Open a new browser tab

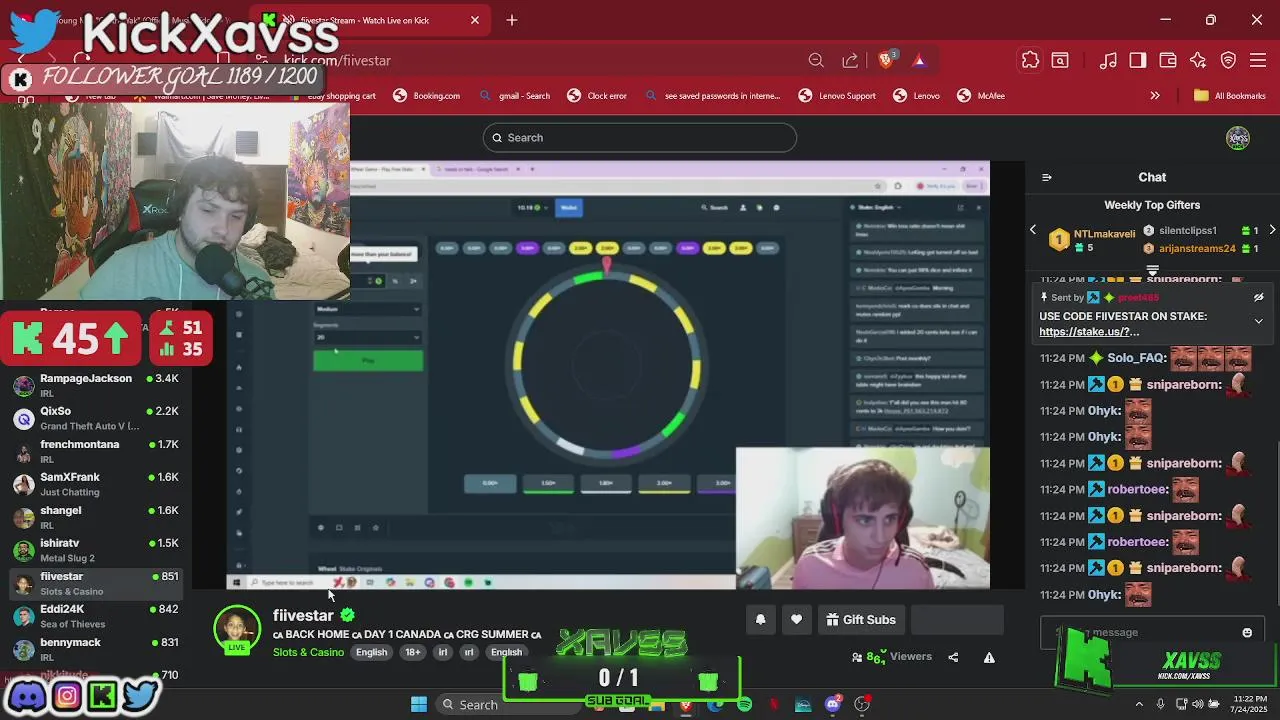pyautogui.click(x=512, y=20)
